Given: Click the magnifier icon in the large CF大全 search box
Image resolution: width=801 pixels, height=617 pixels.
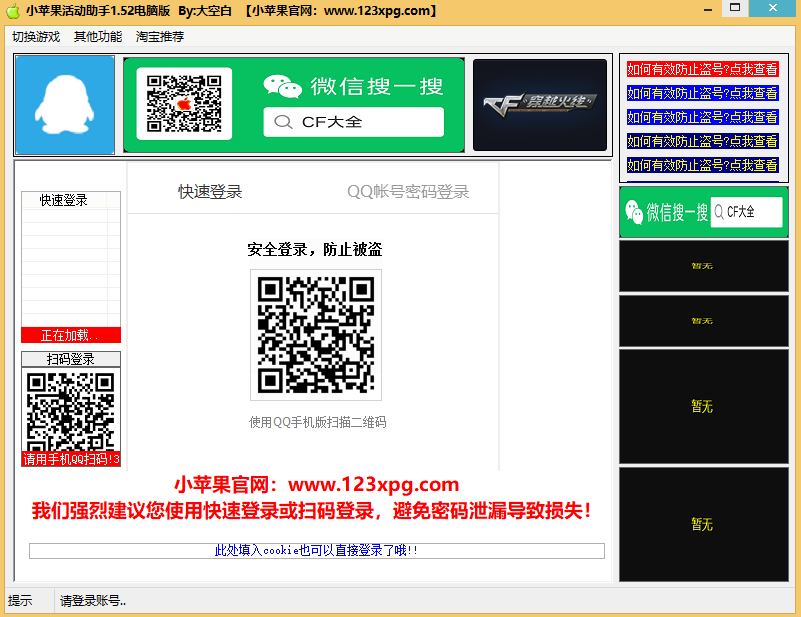Looking at the screenshot, I should point(283,122).
